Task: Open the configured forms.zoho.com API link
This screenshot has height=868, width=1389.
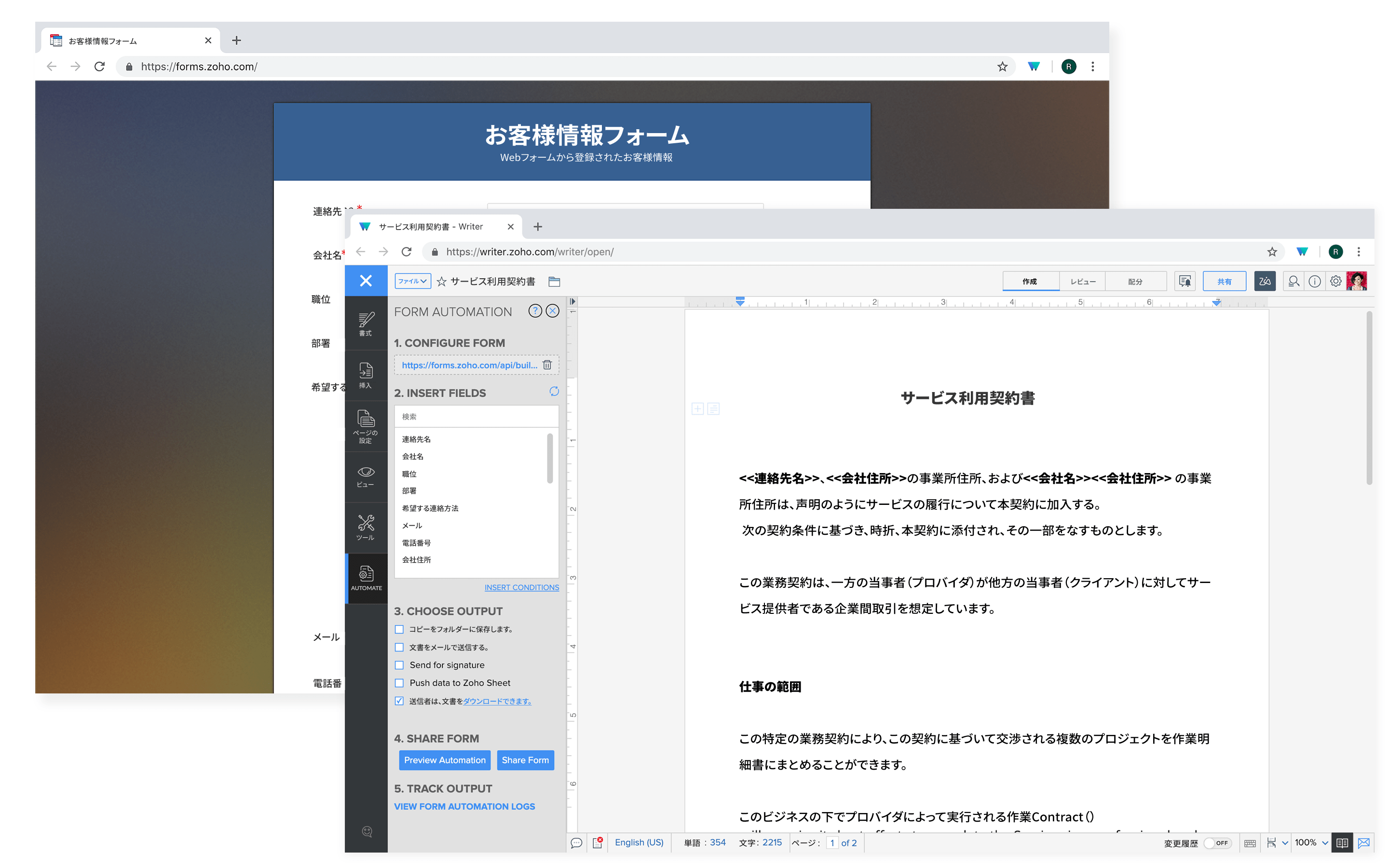Action: pos(469,365)
